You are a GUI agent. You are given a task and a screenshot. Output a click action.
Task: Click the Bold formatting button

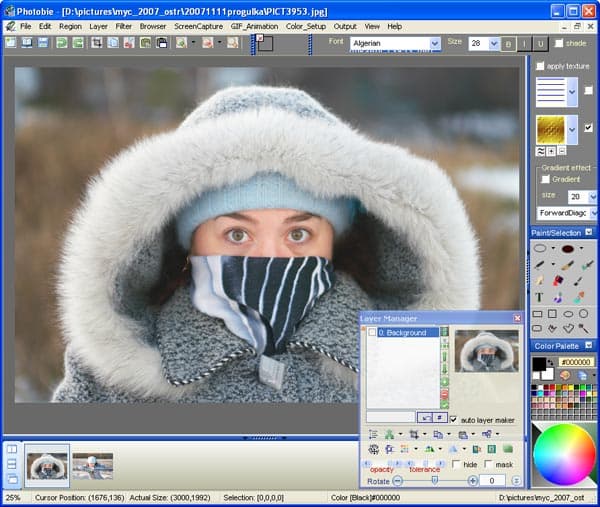[508, 44]
